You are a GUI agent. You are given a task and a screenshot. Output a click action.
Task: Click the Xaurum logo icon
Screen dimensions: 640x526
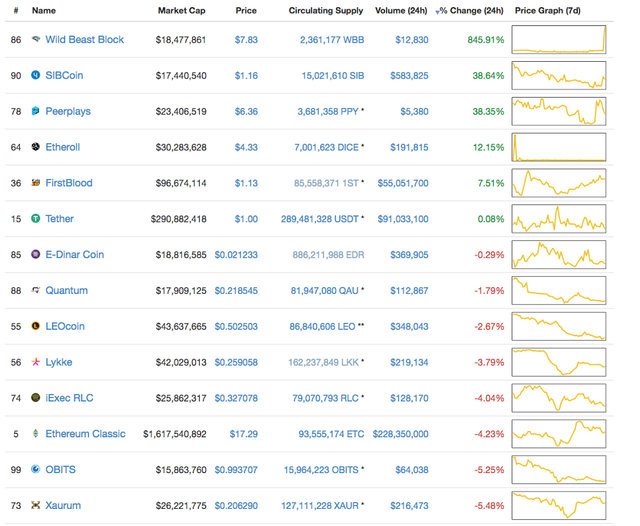36,505
